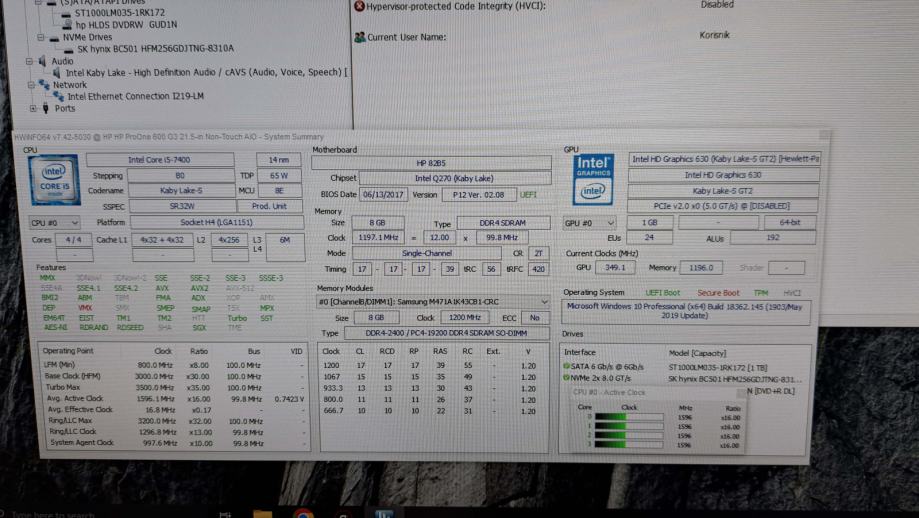Viewport: 919px width, 518px height.
Task: Click the Windows search box on the taskbar
Action: coord(53,514)
